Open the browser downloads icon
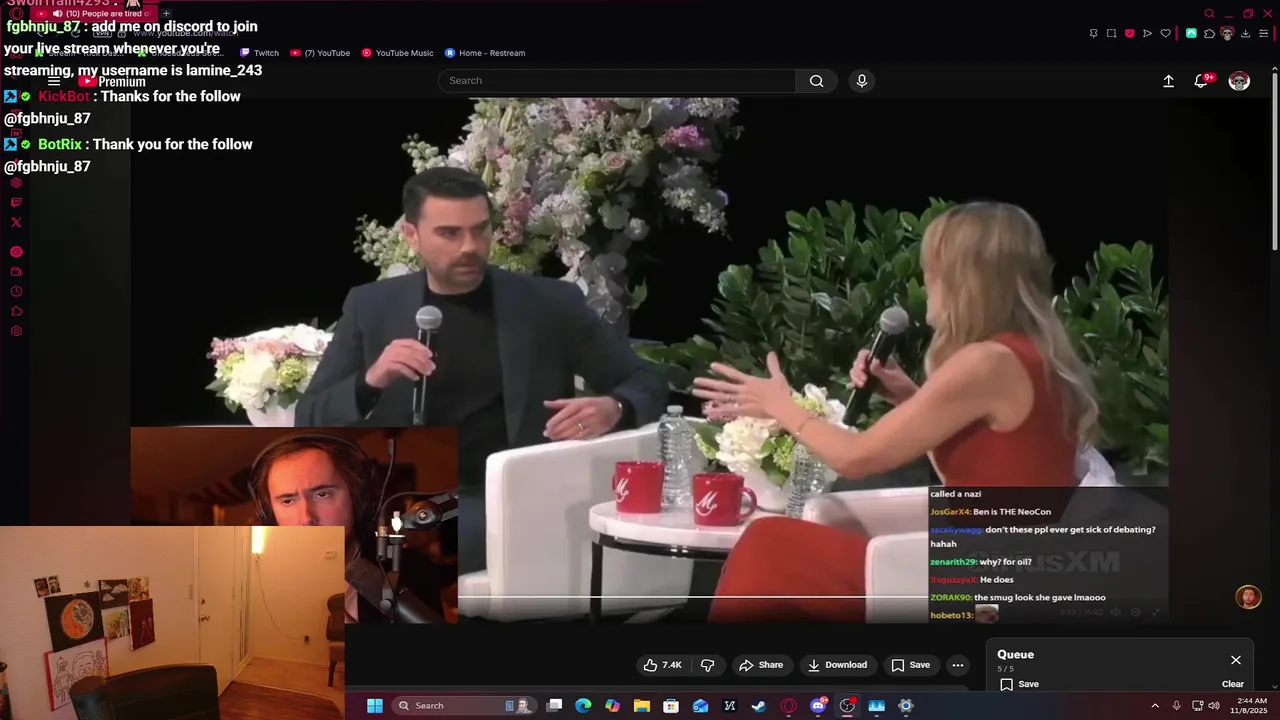 pyautogui.click(x=1245, y=33)
